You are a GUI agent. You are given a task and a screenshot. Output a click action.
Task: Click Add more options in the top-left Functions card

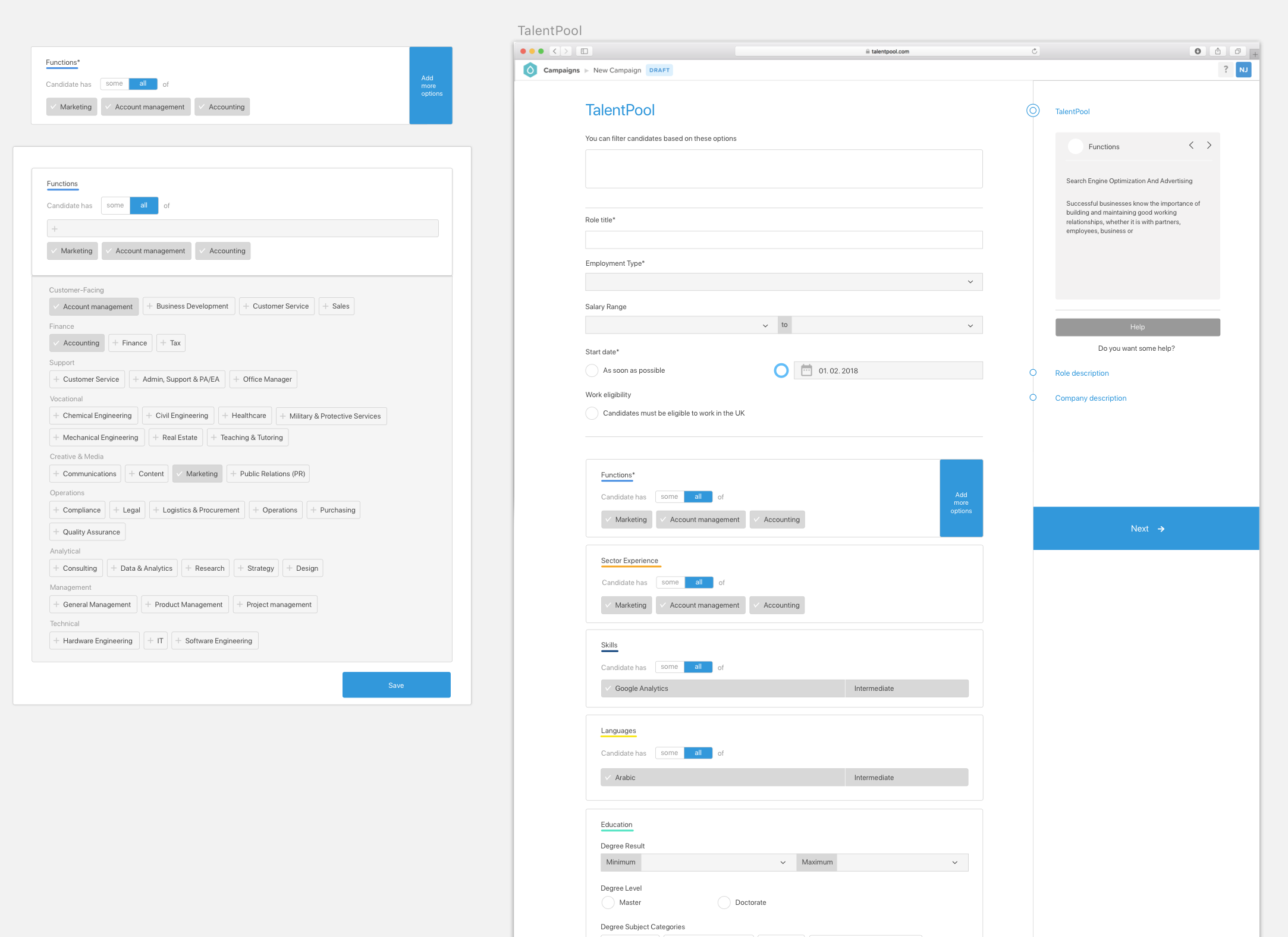(431, 86)
